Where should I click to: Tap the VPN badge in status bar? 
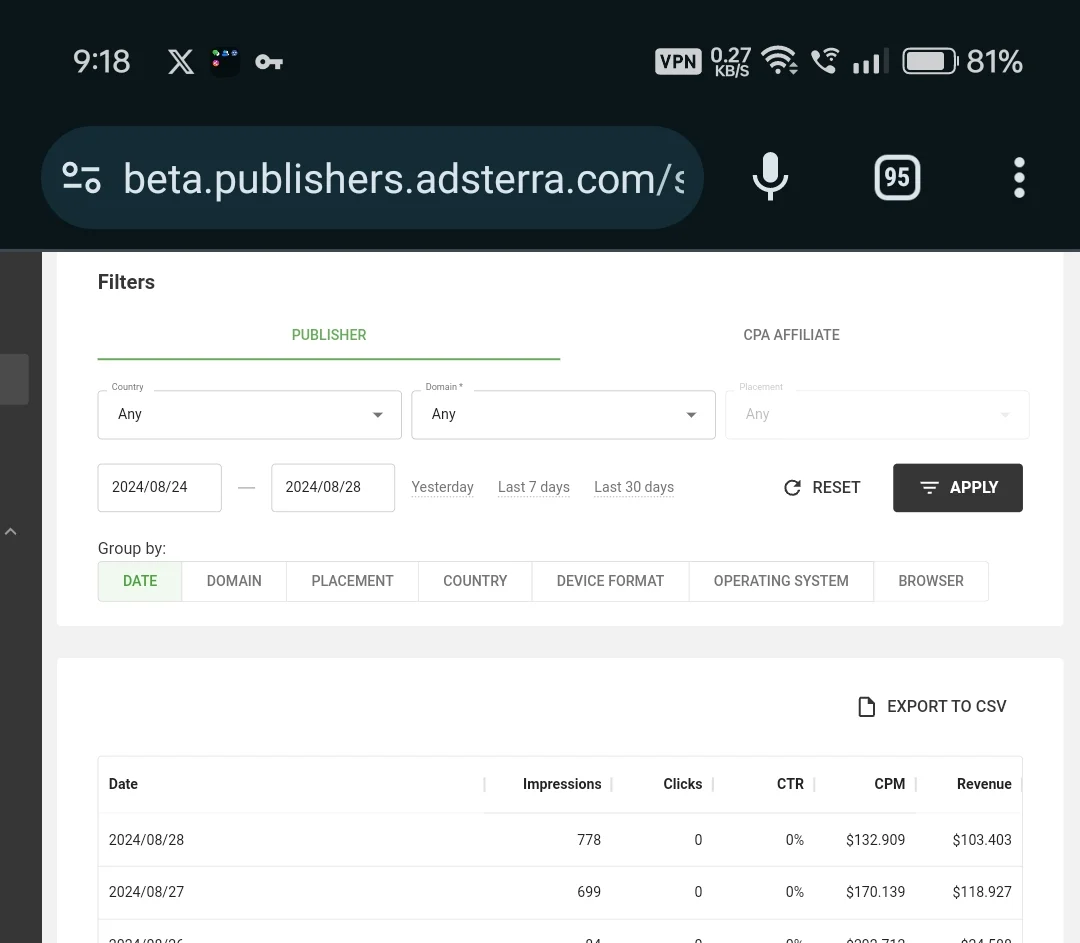[678, 61]
